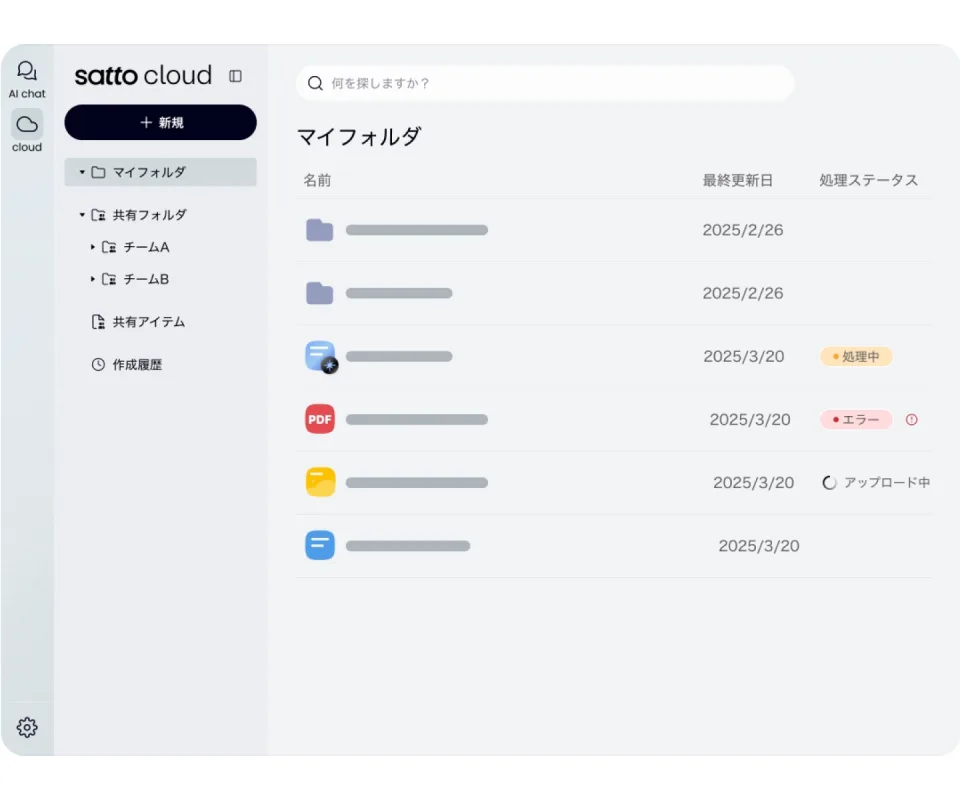The height and width of the screenshot is (800, 960).
Task: Click the アップロード中 status text
Action: (x=887, y=482)
